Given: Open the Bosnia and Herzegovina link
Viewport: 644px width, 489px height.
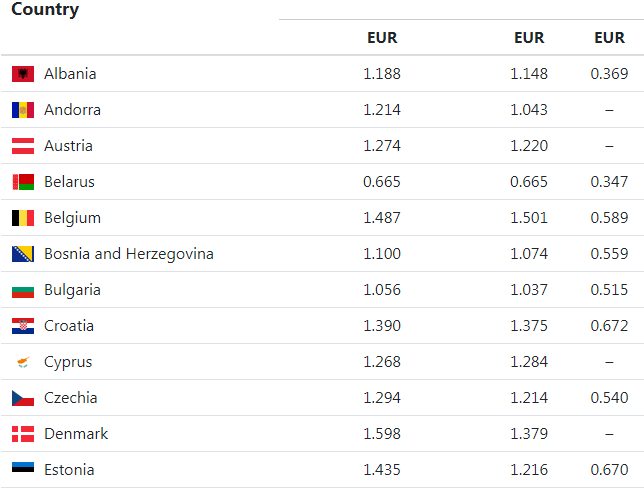Looking at the screenshot, I should point(128,254).
